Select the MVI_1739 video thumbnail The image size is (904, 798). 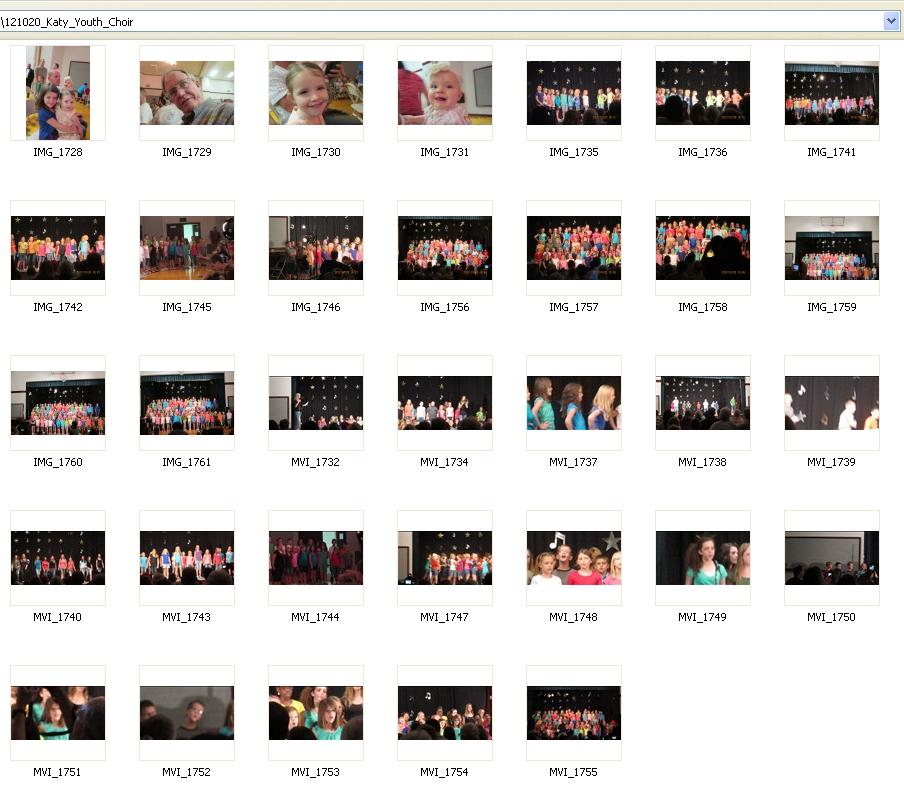pyautogui.click(x=832, y=403)
